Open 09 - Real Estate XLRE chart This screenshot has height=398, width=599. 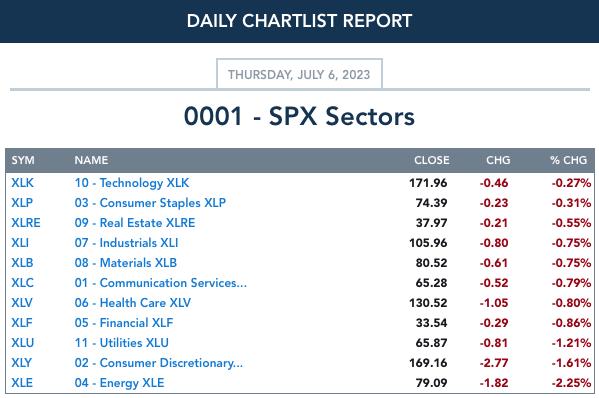tap(135, 223)
